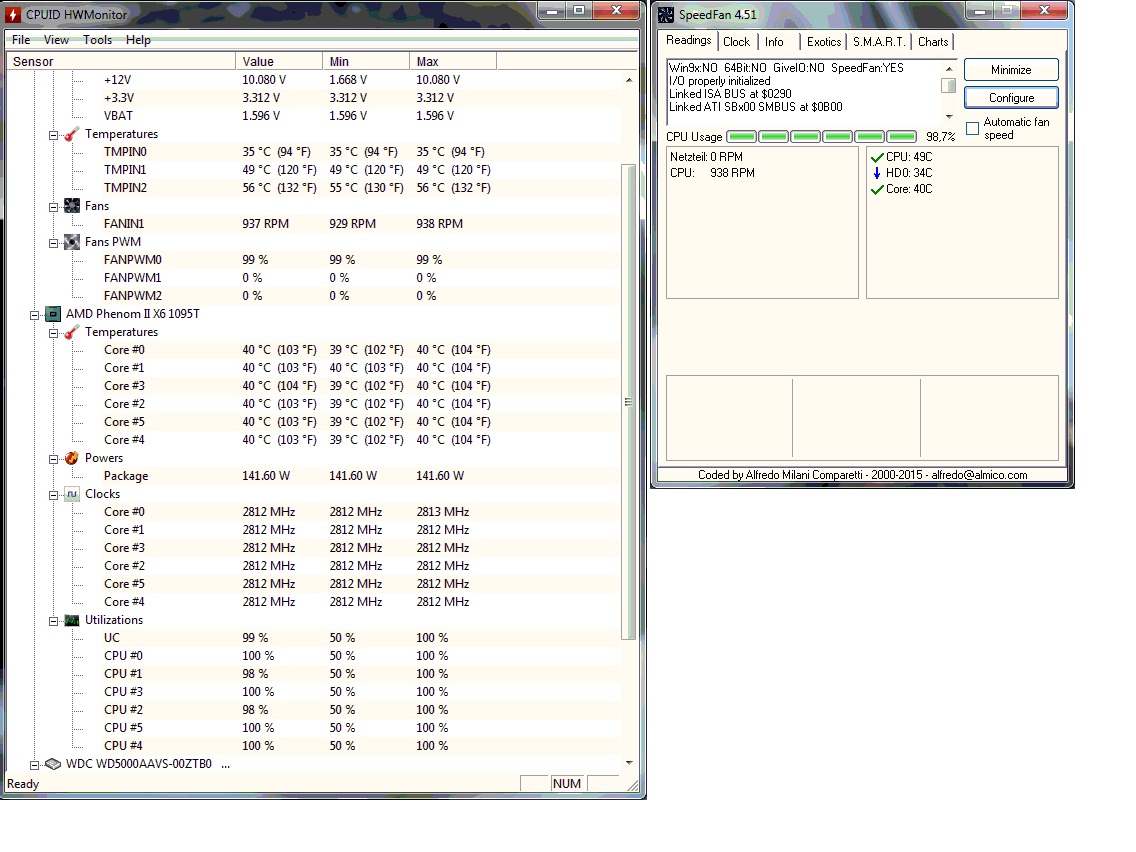Select the UC utilization row

coord(314,638)
